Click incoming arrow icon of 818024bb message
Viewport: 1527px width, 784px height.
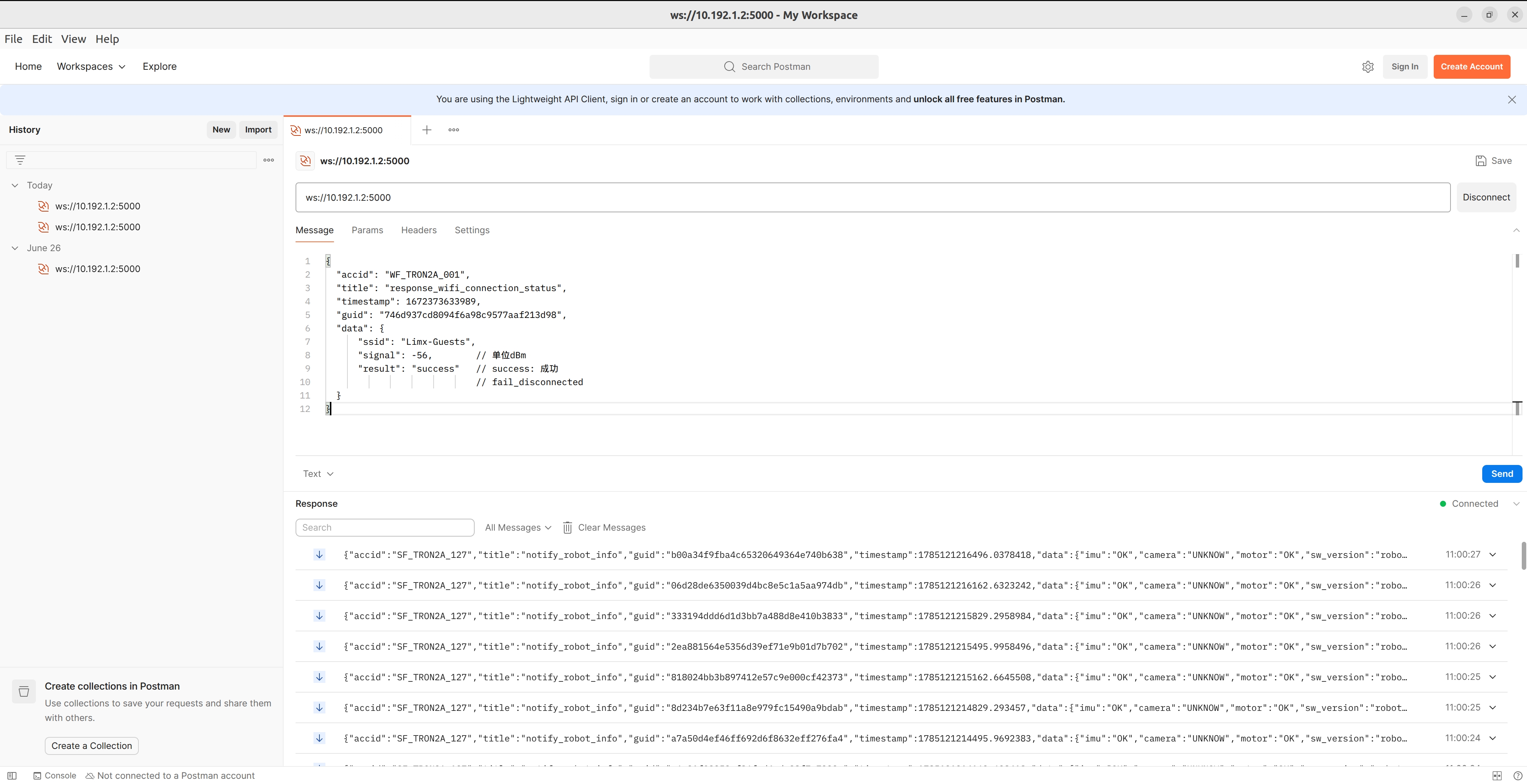(319, 677)
